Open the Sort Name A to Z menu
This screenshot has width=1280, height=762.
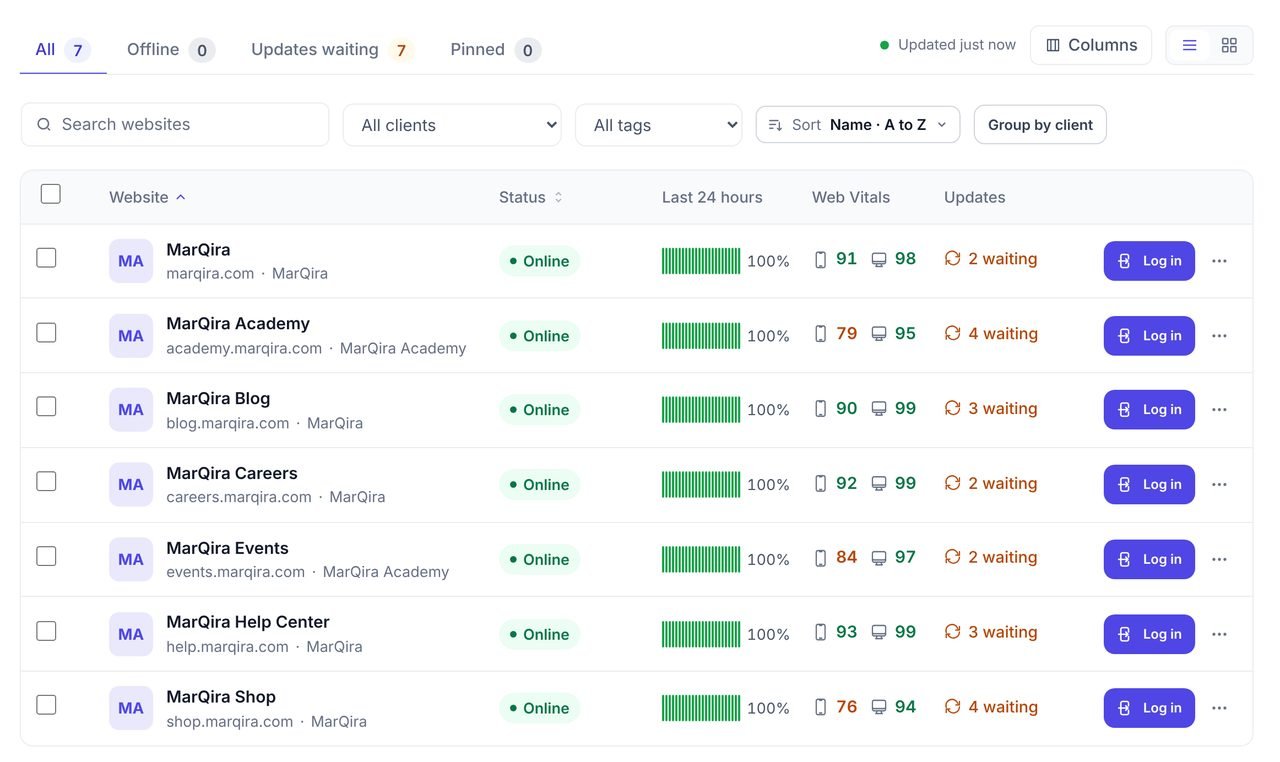click(858, 125)
